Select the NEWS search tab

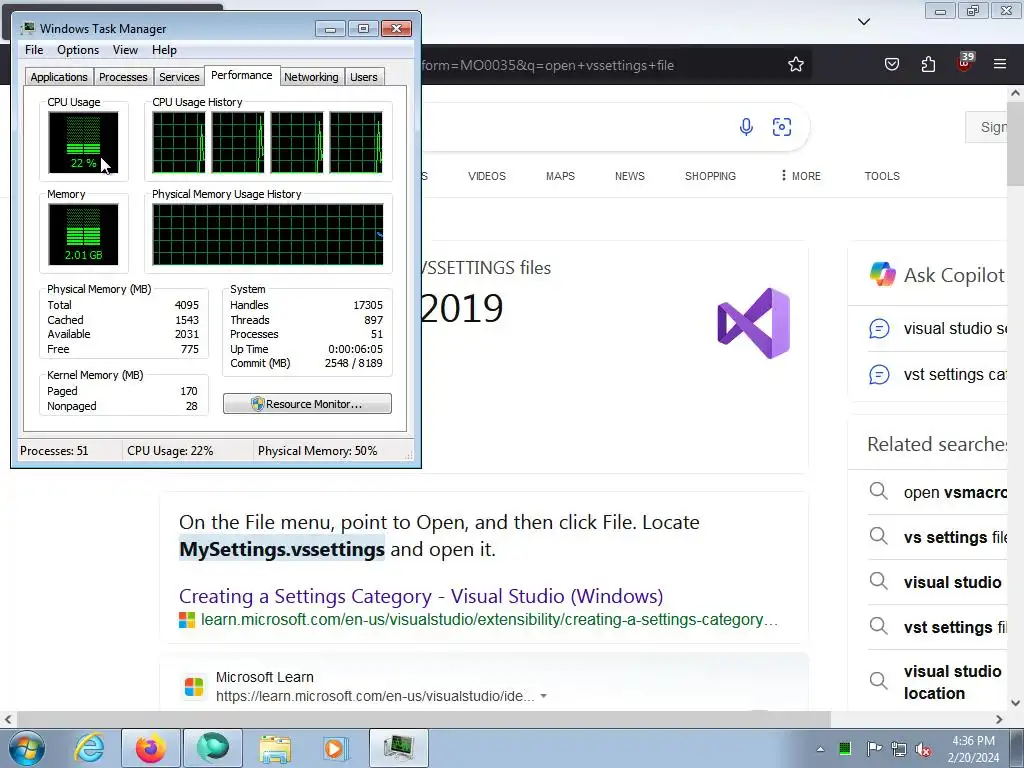tap(630, 176)
